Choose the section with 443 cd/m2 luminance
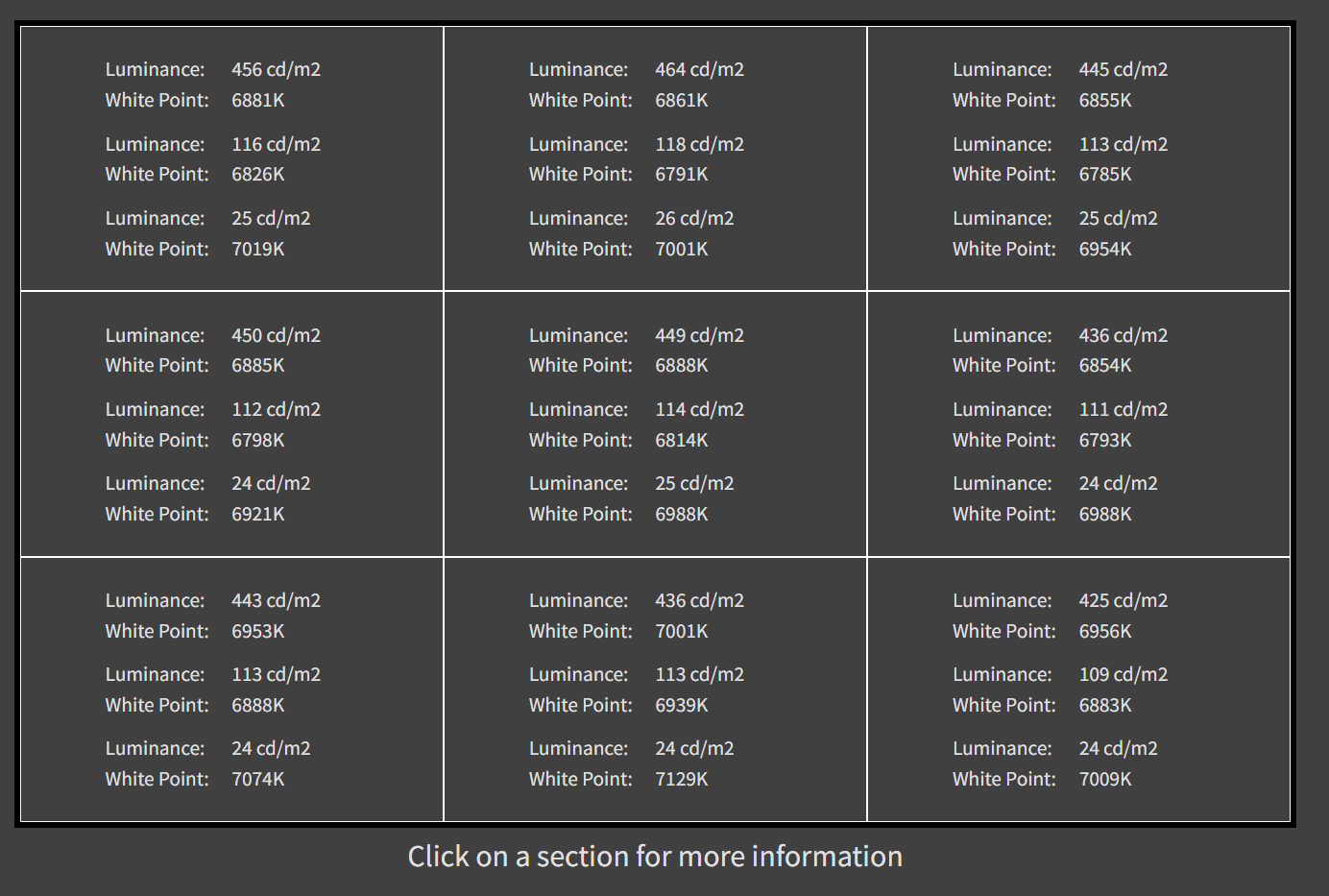Image resolution: width=1329 pixels, height=896 pixels. tap(231, 690)
